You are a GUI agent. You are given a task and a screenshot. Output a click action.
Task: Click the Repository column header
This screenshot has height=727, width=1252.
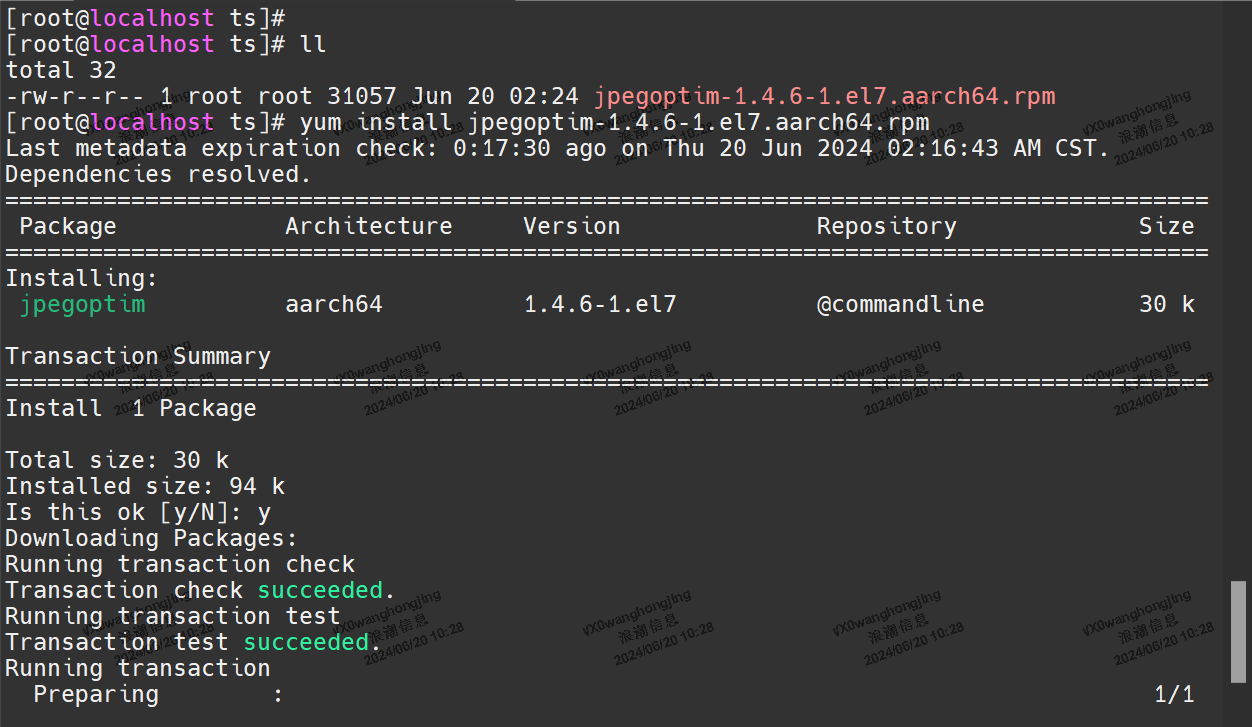[x=886, y=227]
